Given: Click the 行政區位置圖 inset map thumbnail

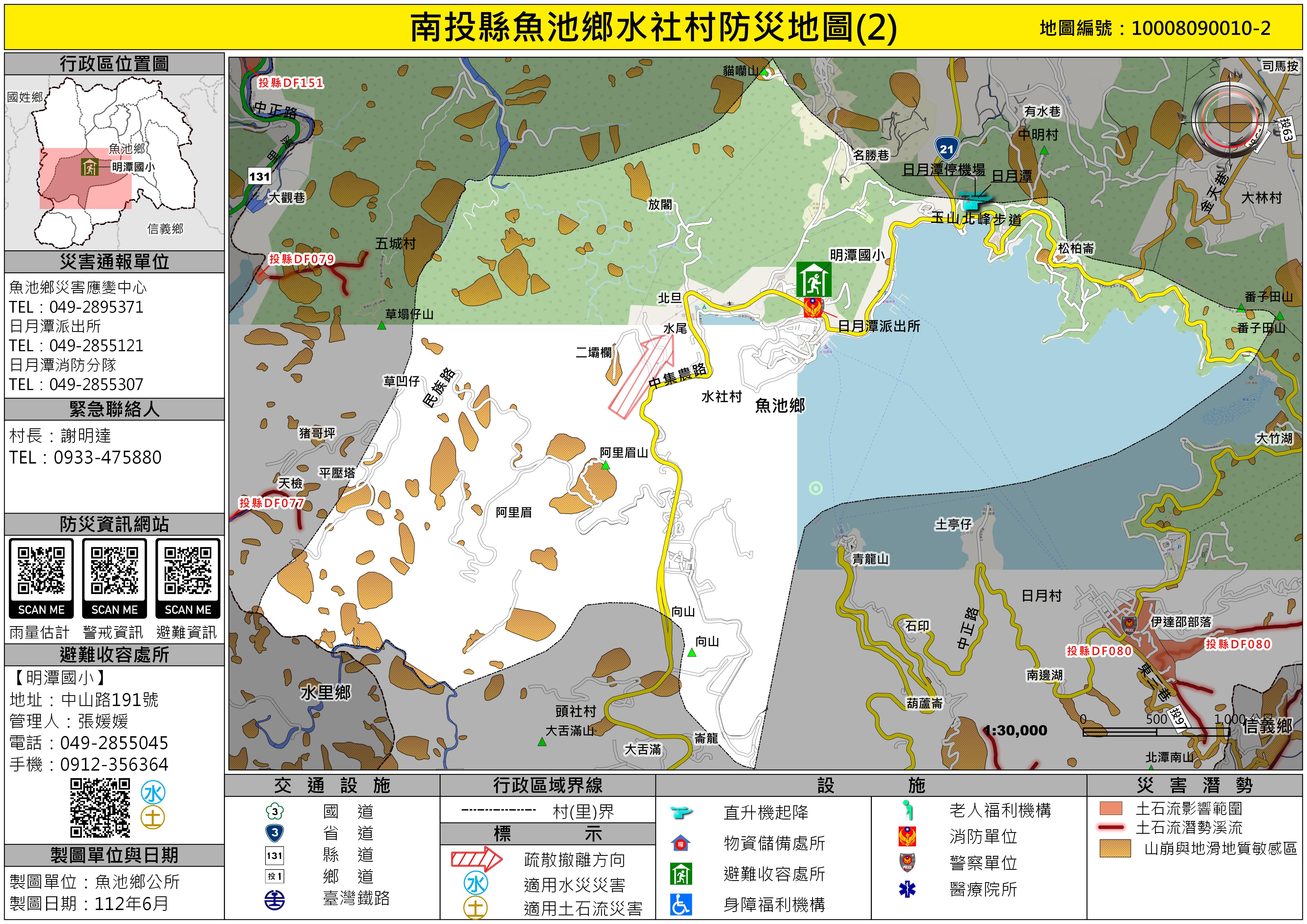Looking at the screenshot, I should [x=114, y=162].
